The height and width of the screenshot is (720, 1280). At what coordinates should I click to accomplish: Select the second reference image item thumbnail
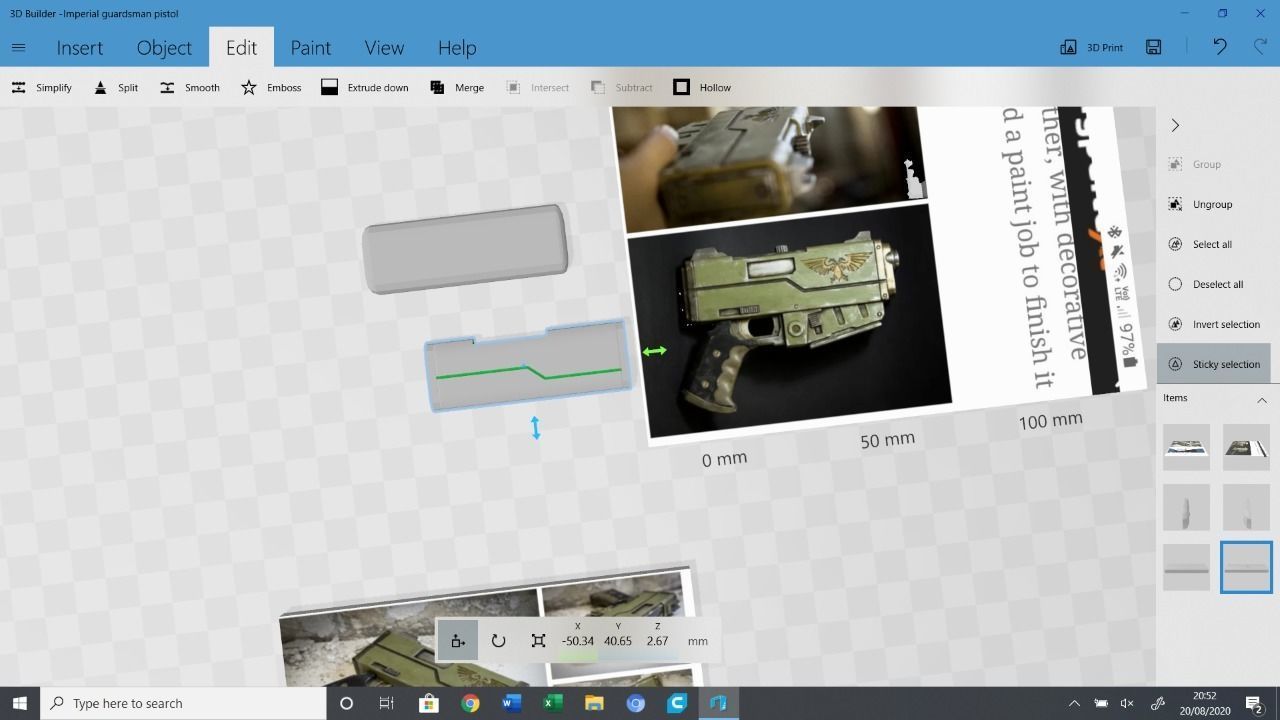click(x=1246, y=447)
